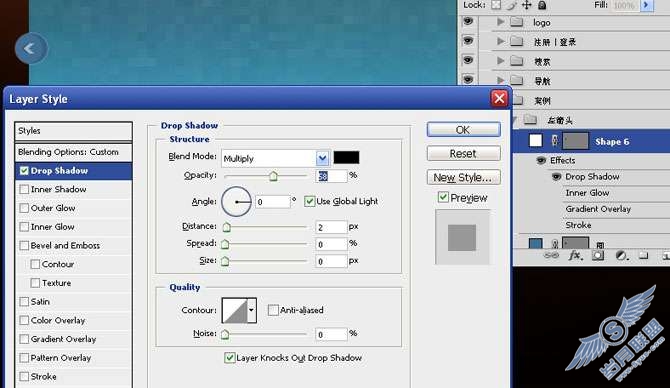
Task: Click the Angle dial control
Action: click(x=236, y=202)
